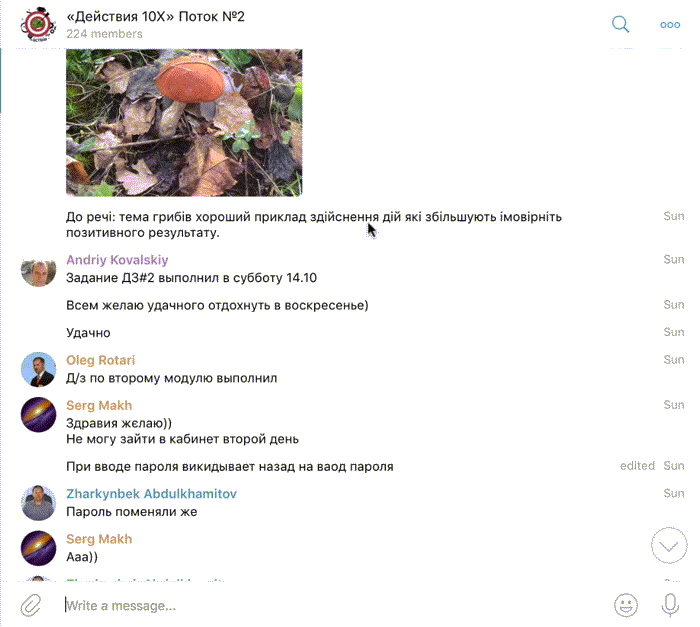Open group info via «Действия 10Х» Поток №2 title
Image resolution: width=700 pixels, height=627 pixels.
(x=155, y=17)
